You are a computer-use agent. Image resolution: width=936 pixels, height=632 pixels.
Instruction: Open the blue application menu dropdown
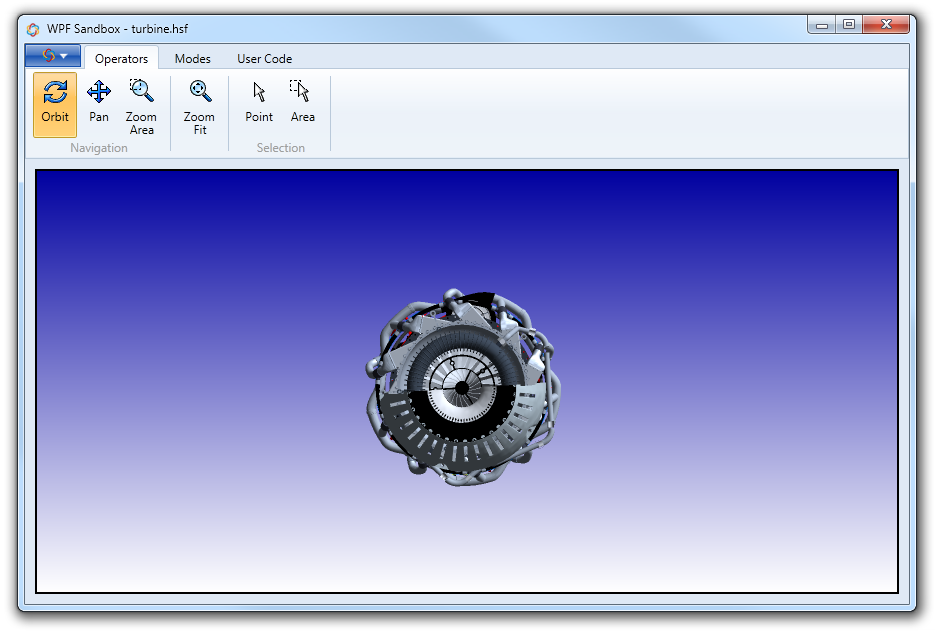pyautogui.click(x=53, y=56)
